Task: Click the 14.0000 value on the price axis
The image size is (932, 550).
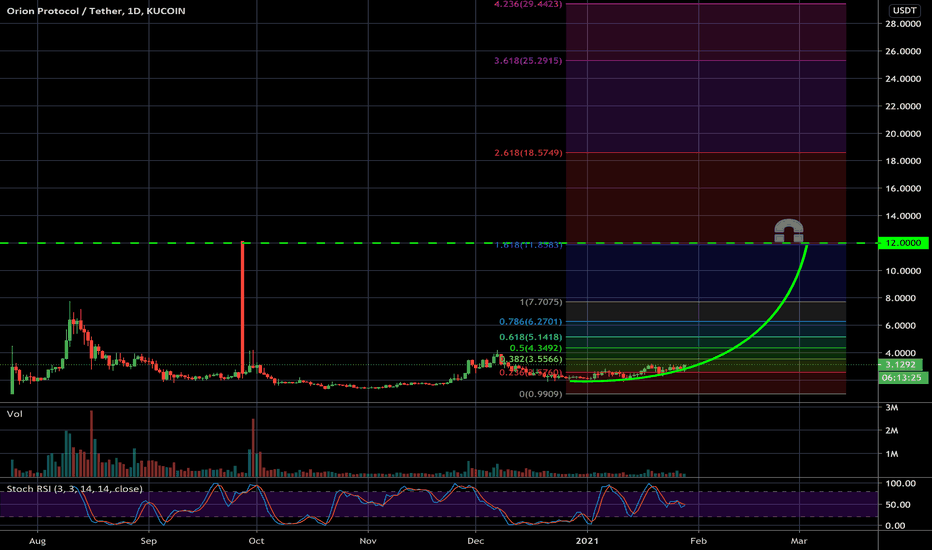Action: coord(903,216)
